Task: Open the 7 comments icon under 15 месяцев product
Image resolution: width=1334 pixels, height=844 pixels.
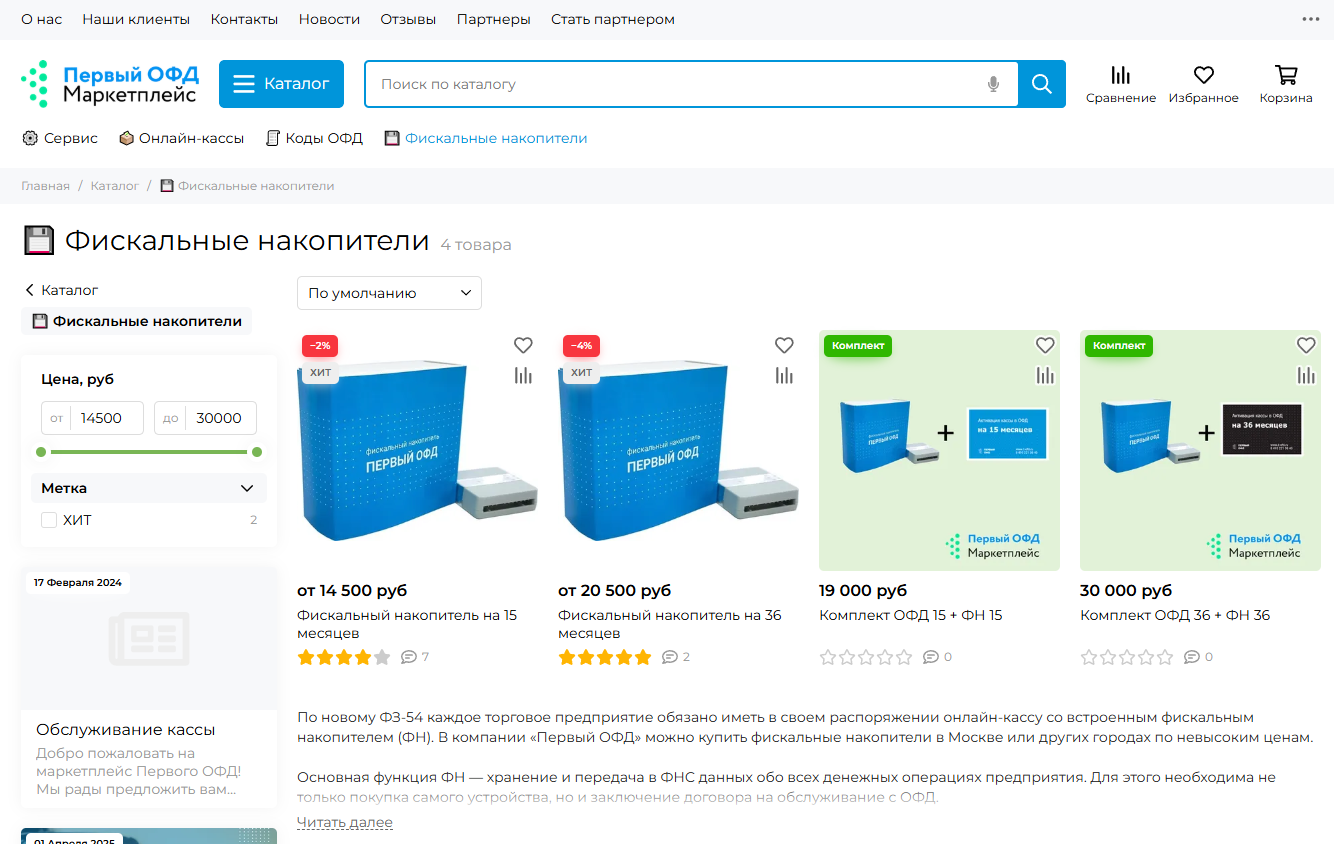Action: pyautogui.click(x=409, y=657)
